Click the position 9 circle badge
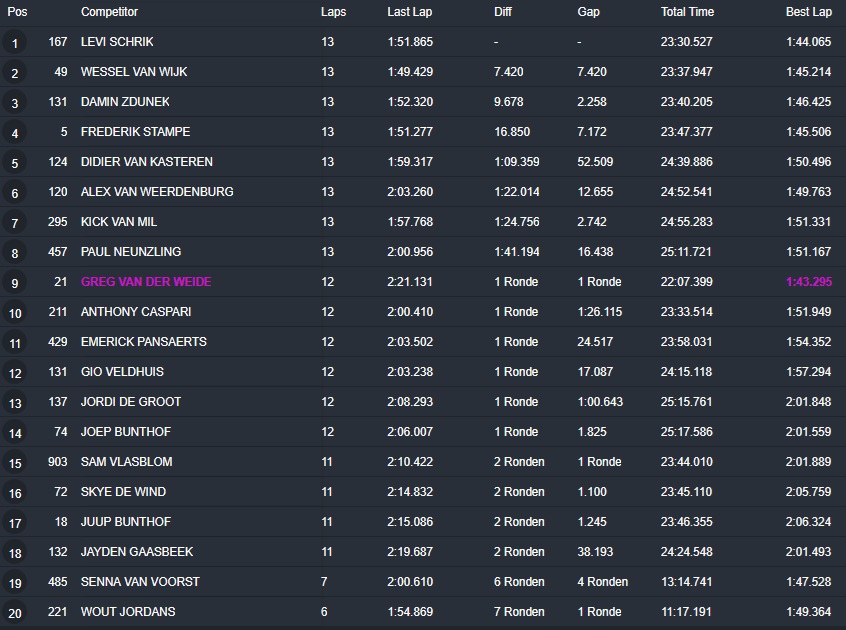846x630 pixels. (15, 283)
